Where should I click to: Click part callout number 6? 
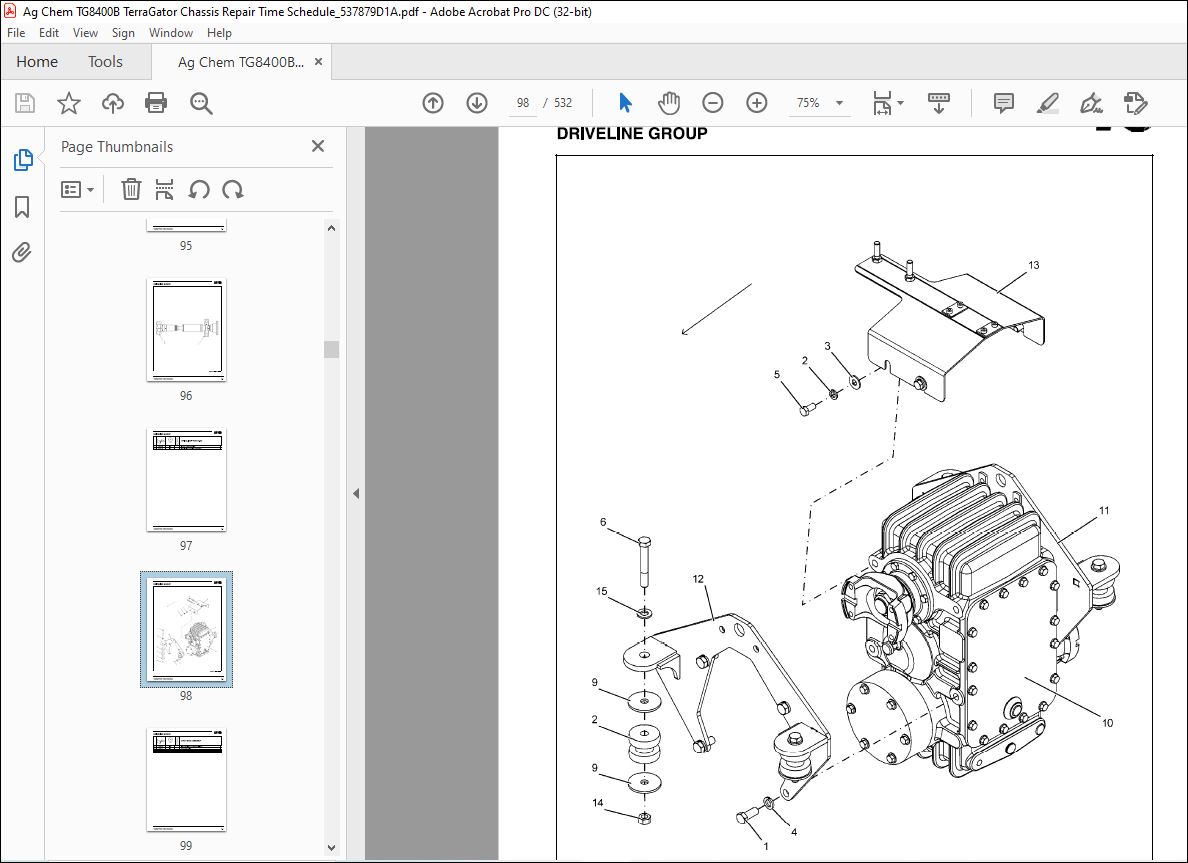pos(603,522)
